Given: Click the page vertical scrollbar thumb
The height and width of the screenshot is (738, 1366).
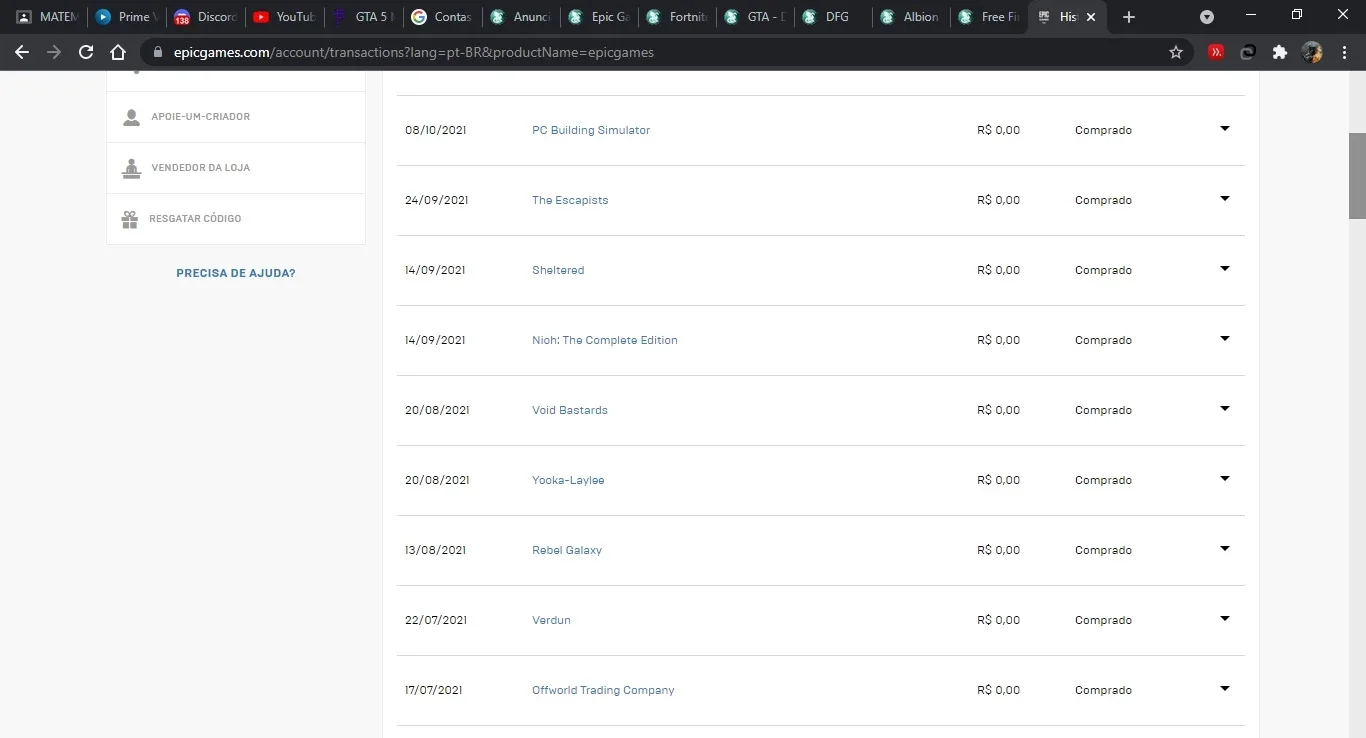Looking at the screenshot, I should click(1357, 176).
